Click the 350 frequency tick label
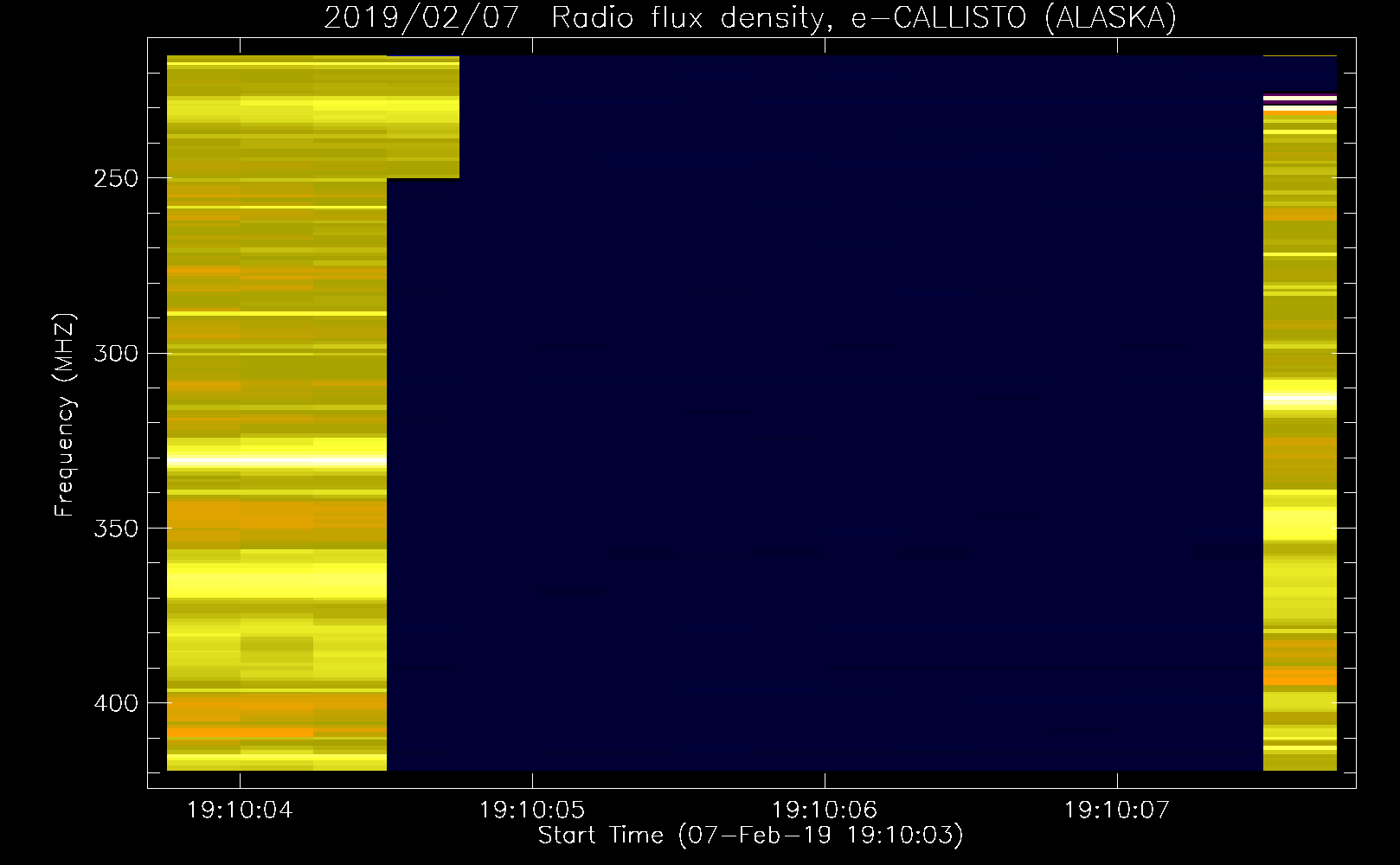The image size is (1400, 865). click(x=116, y=529)
